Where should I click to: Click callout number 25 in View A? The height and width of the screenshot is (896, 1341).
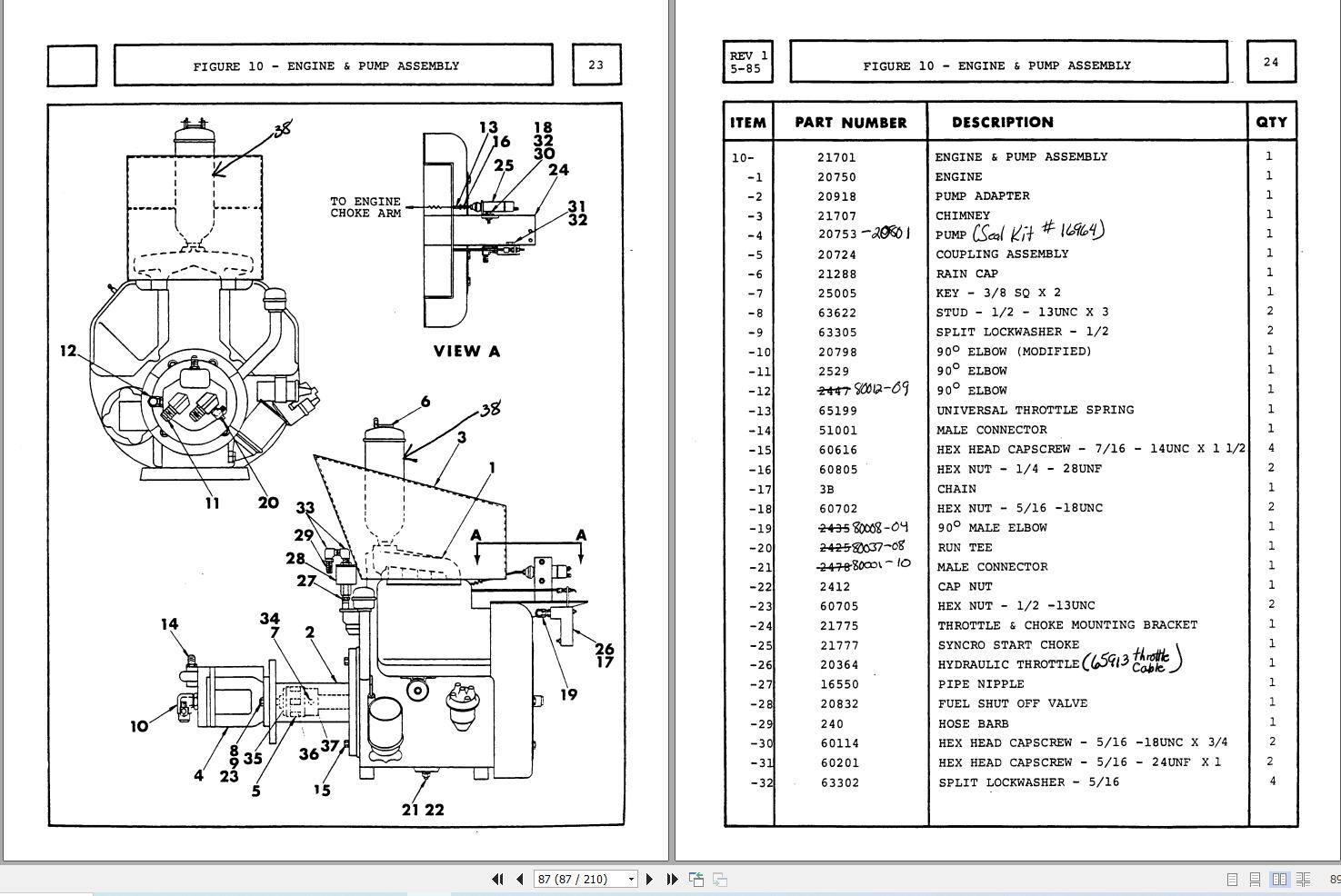pos(504,164)
